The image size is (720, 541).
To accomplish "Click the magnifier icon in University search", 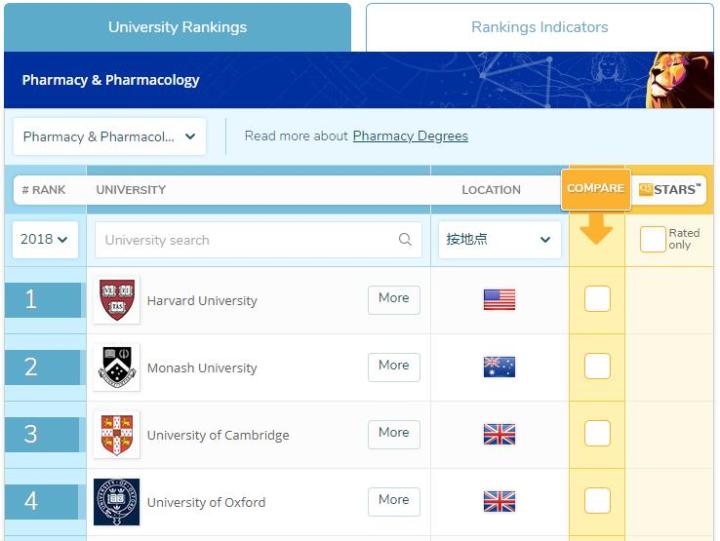I will point(405,239).
